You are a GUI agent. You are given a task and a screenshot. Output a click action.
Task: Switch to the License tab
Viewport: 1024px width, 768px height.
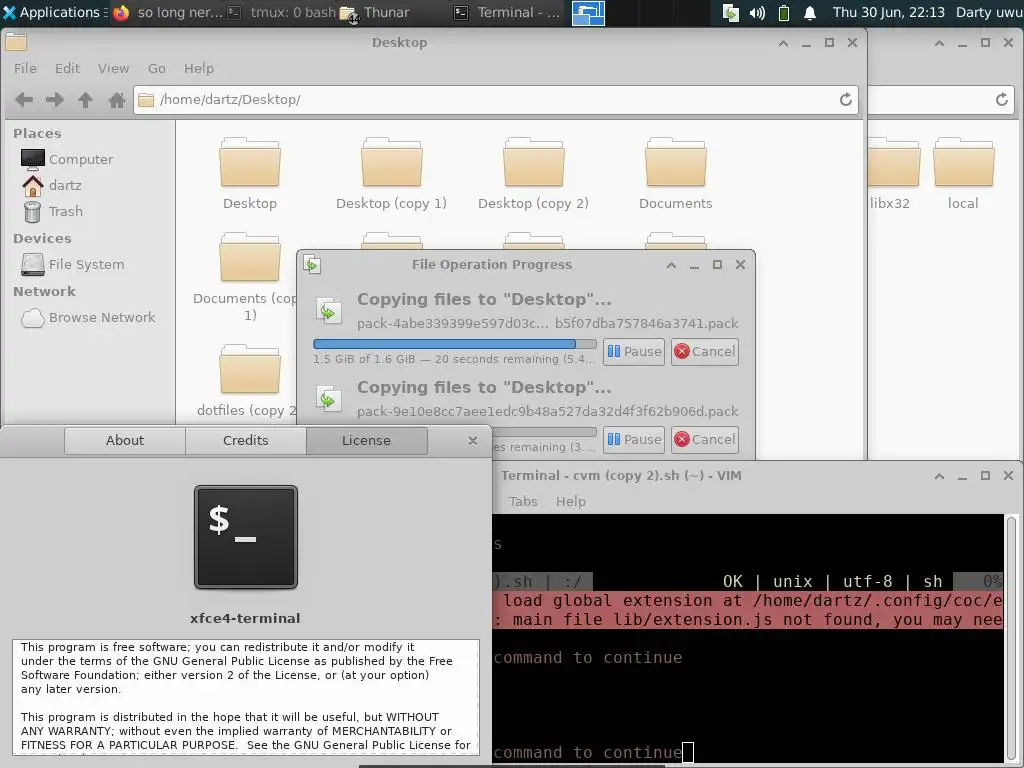[366, 440]
